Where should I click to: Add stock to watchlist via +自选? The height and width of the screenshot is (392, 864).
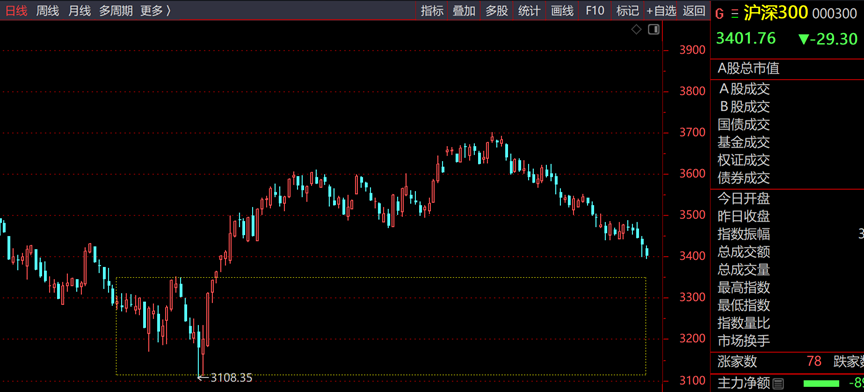661,10
